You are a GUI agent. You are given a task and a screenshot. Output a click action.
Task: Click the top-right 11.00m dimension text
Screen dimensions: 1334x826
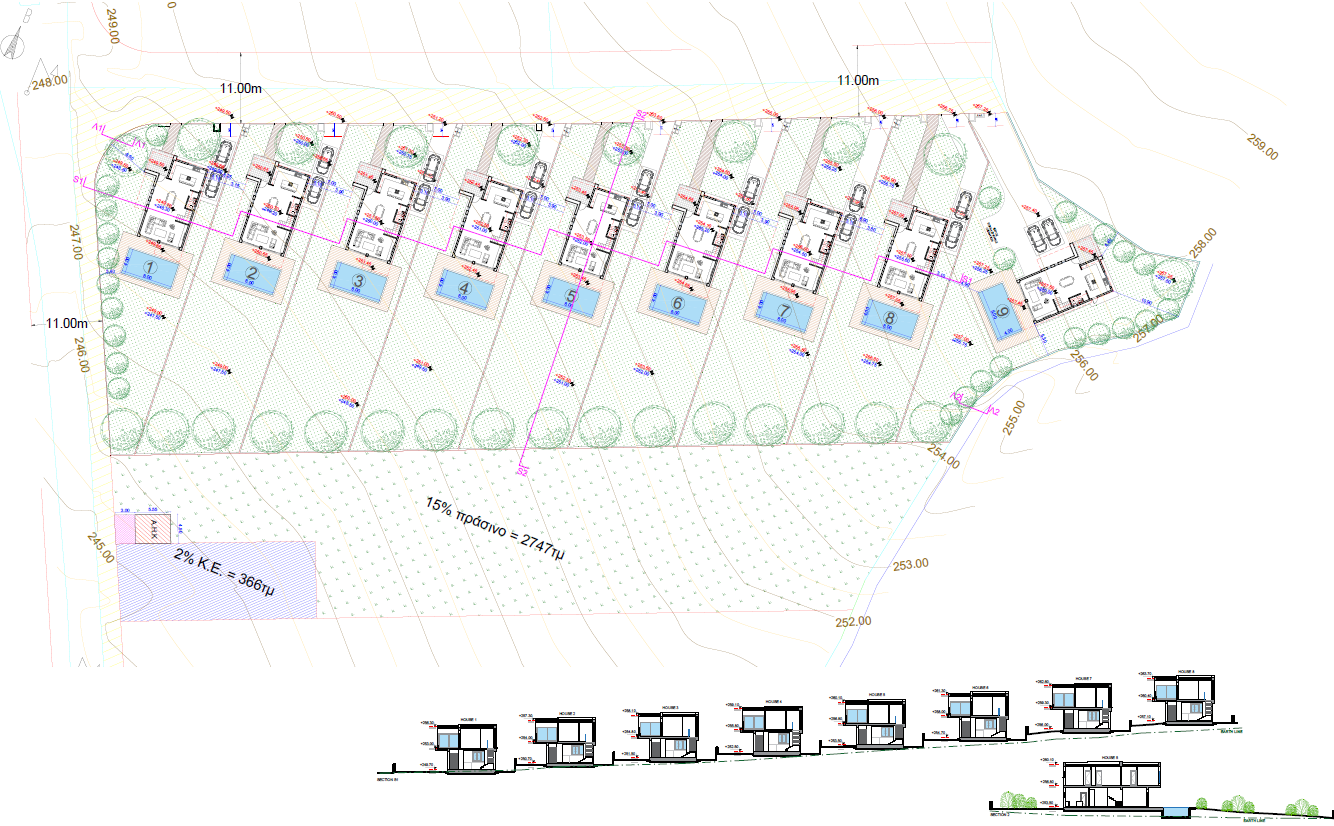(858, 80)
